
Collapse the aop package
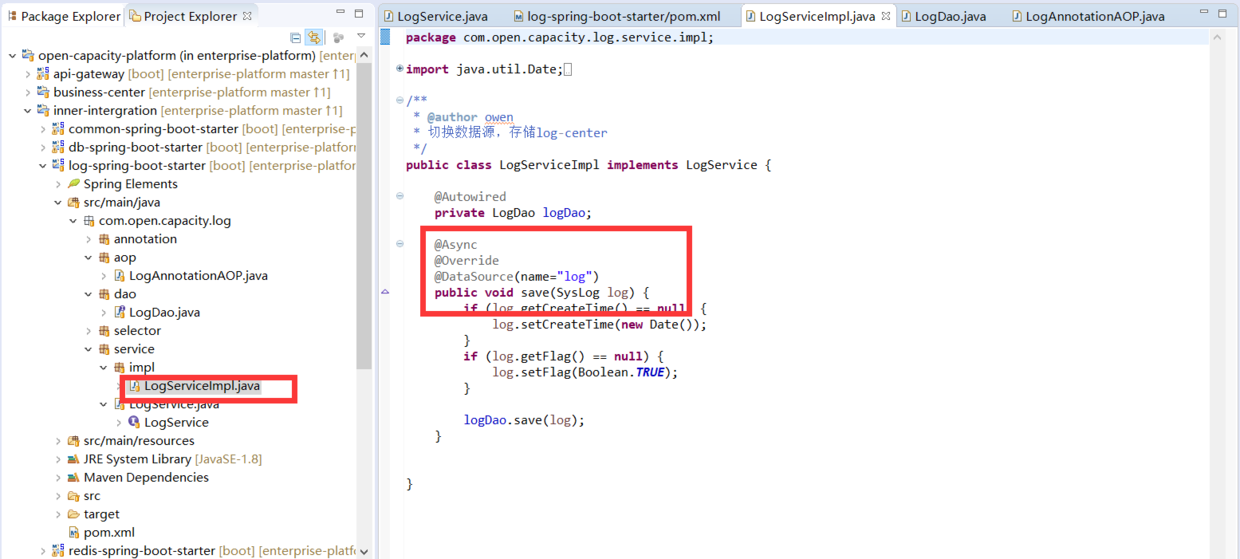(x=88, y=258)
